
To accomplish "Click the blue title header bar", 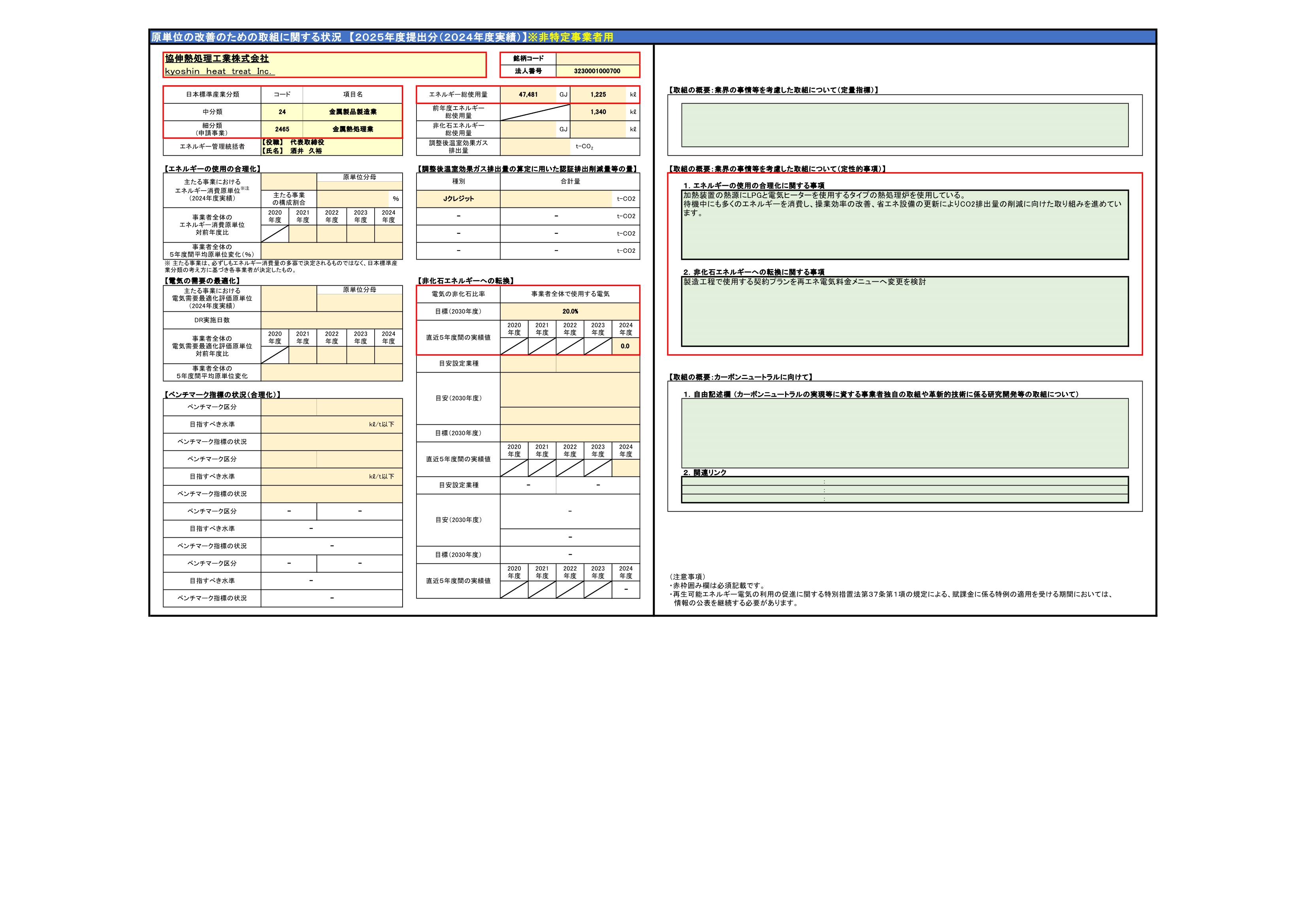I will [x=652, y=37].
